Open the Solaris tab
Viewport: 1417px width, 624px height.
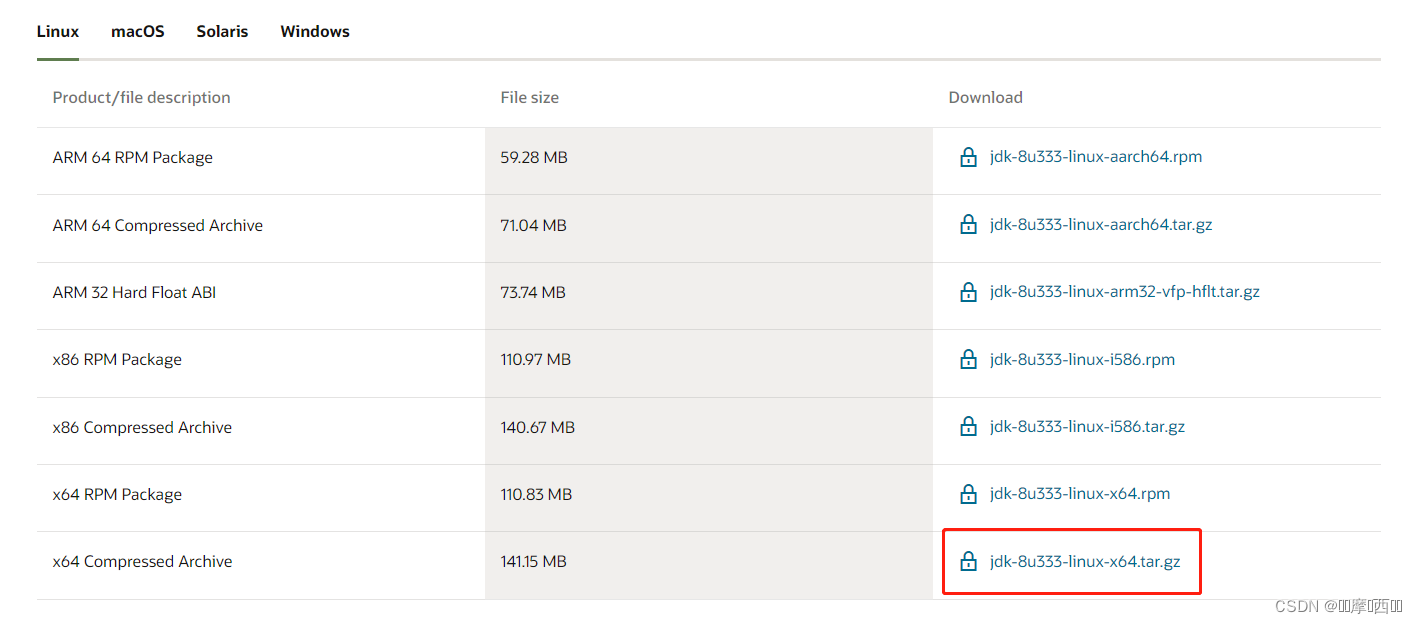(222, 31)
